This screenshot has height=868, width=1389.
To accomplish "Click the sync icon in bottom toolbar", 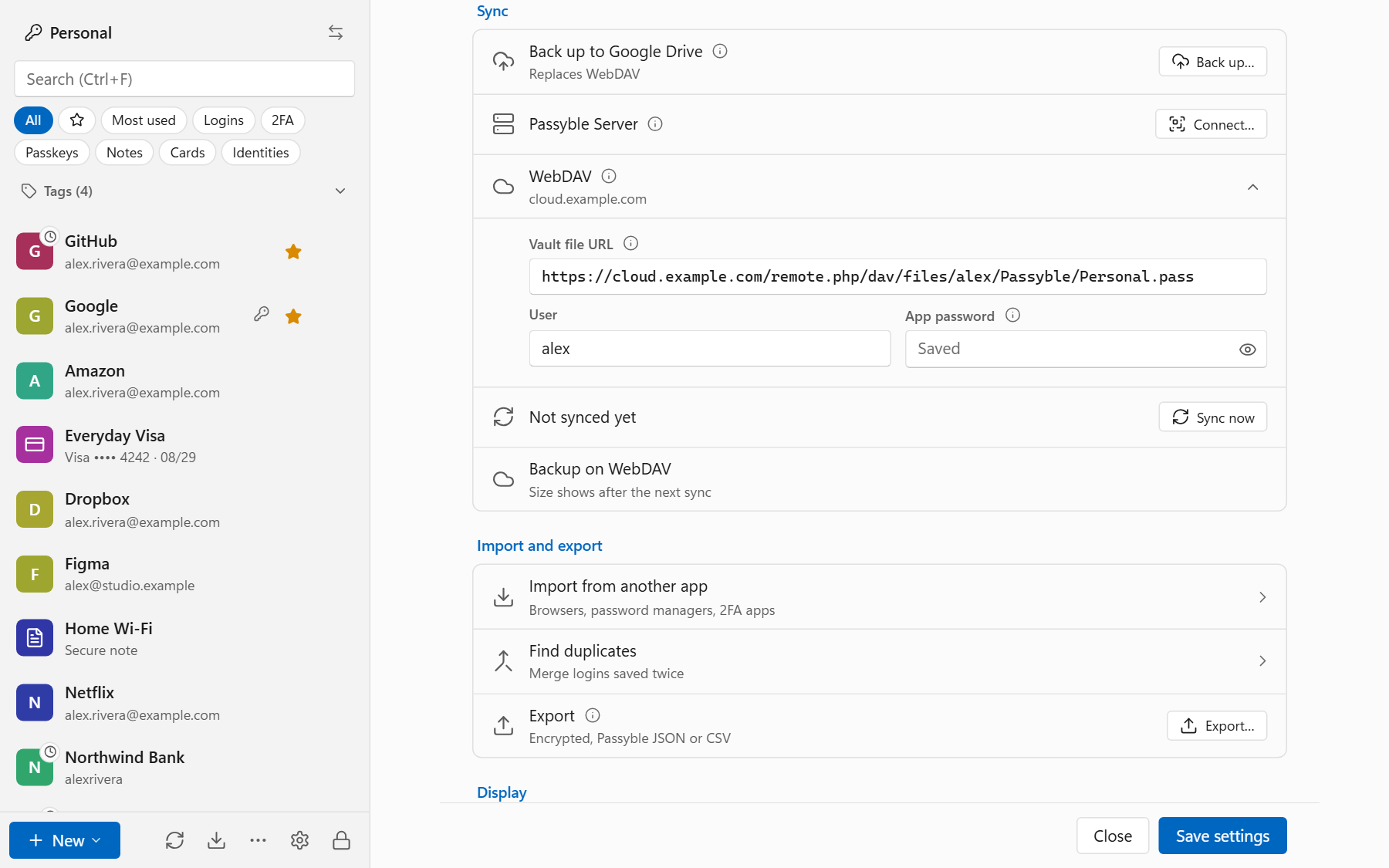I will click(x=175, y=840).
